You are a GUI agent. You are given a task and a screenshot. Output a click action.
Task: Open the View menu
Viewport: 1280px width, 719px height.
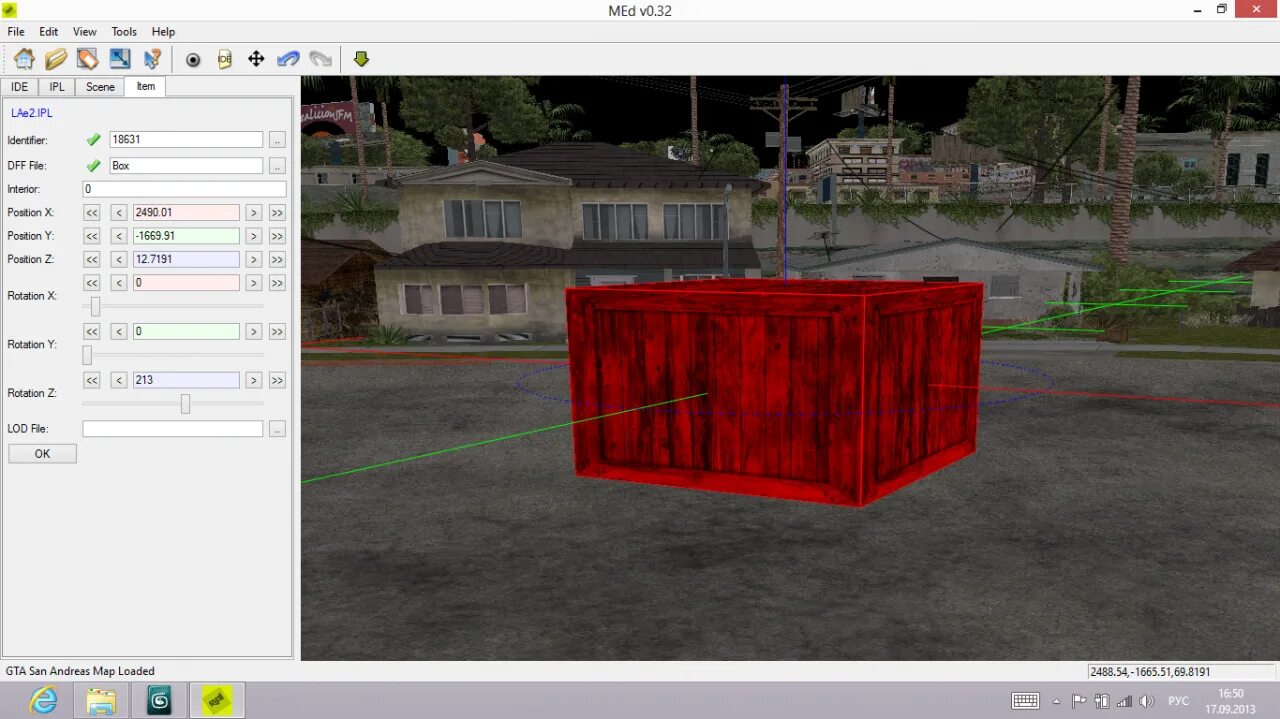(x=85, y=32)
